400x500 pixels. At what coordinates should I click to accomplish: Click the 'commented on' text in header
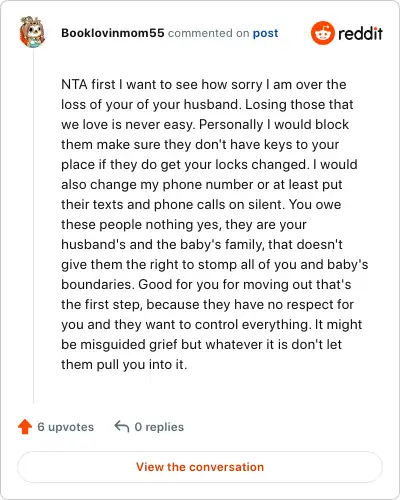[208, 33]
